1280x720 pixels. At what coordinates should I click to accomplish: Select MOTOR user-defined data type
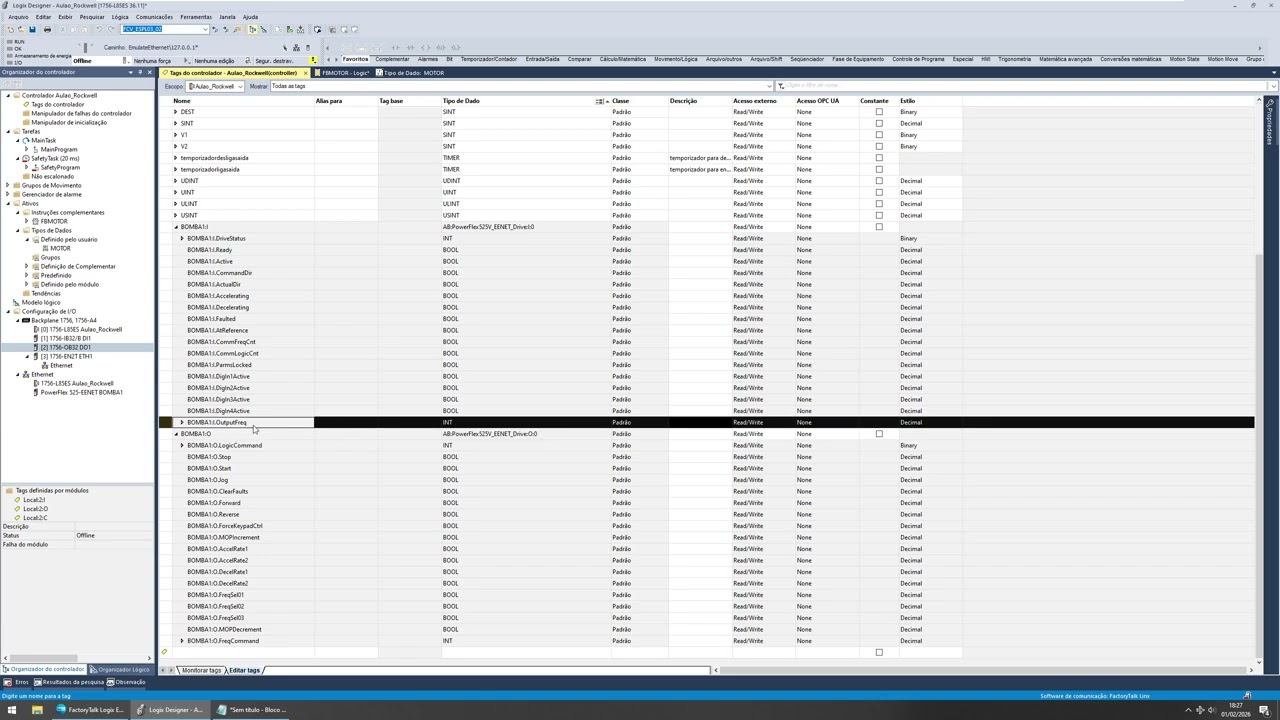(x=60, y=248)
